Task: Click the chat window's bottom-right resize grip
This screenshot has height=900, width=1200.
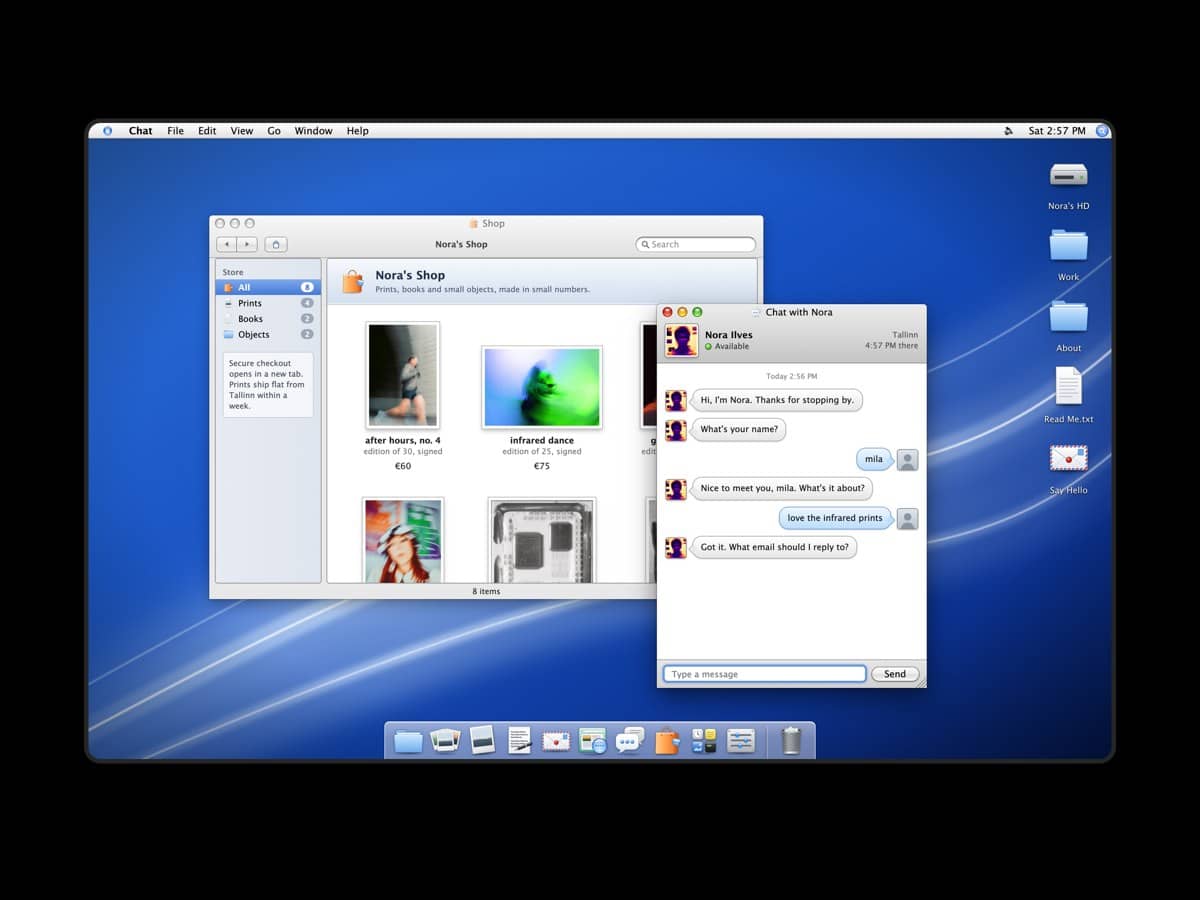Action: [x=920, y=681]
